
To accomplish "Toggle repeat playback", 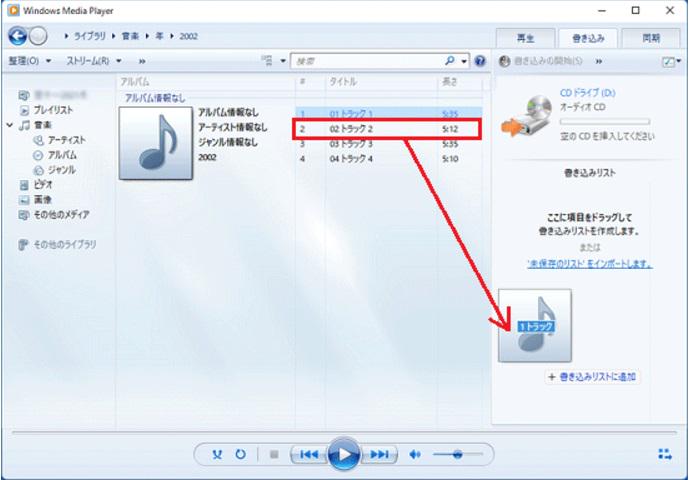I will (240, 454).
